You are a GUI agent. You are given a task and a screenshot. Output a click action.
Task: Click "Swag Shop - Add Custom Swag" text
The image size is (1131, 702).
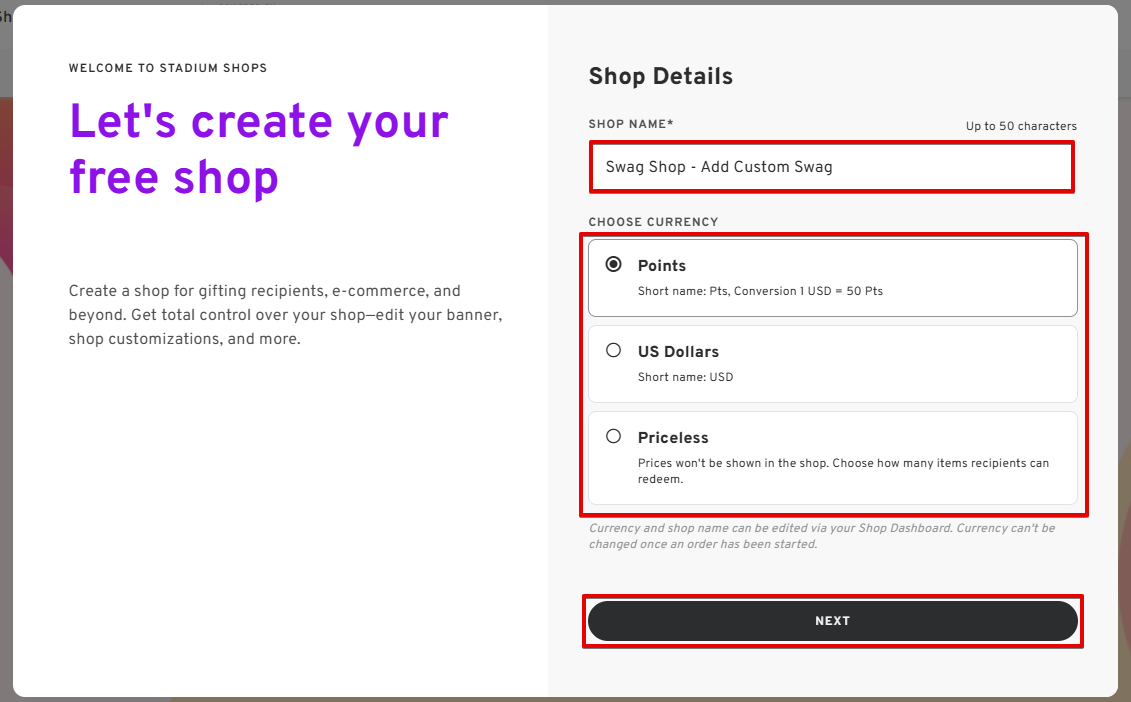[x=719, y=167]
